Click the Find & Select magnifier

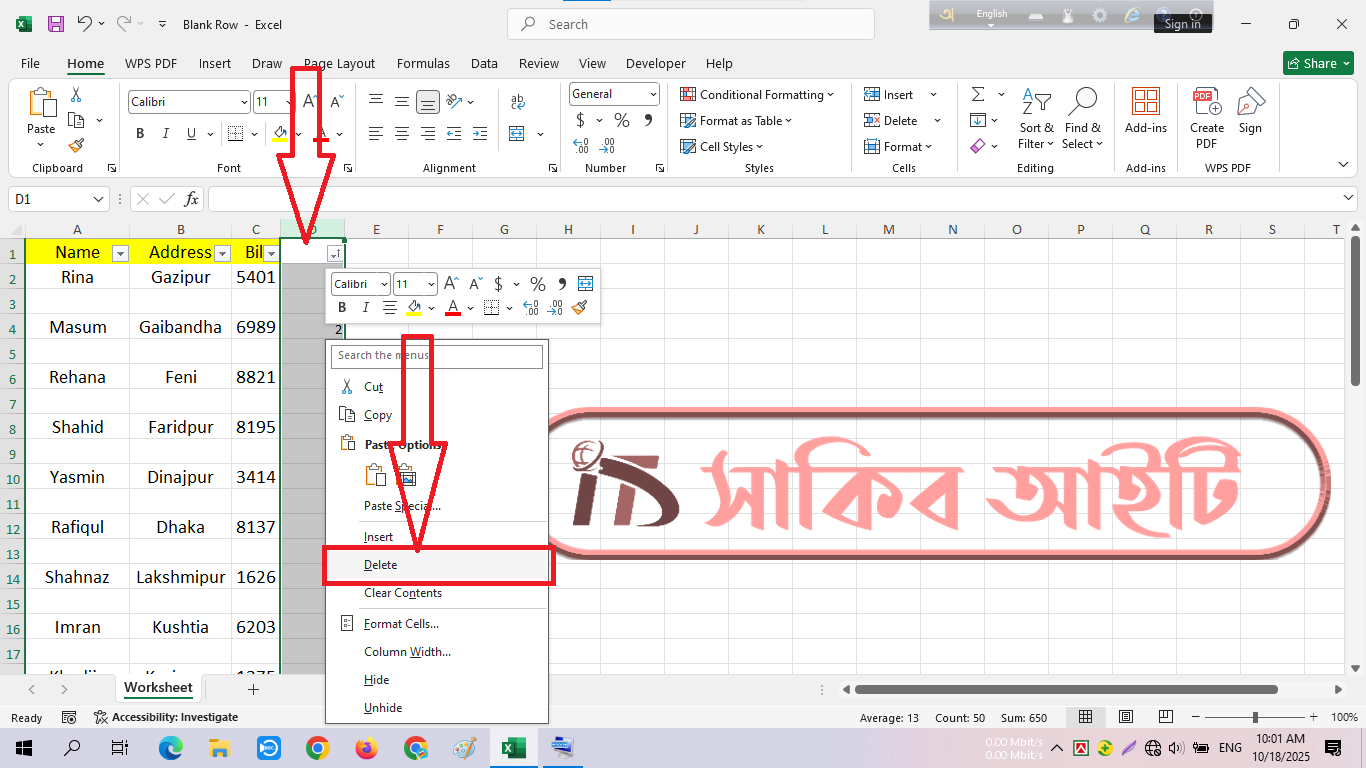point(1082,119)
